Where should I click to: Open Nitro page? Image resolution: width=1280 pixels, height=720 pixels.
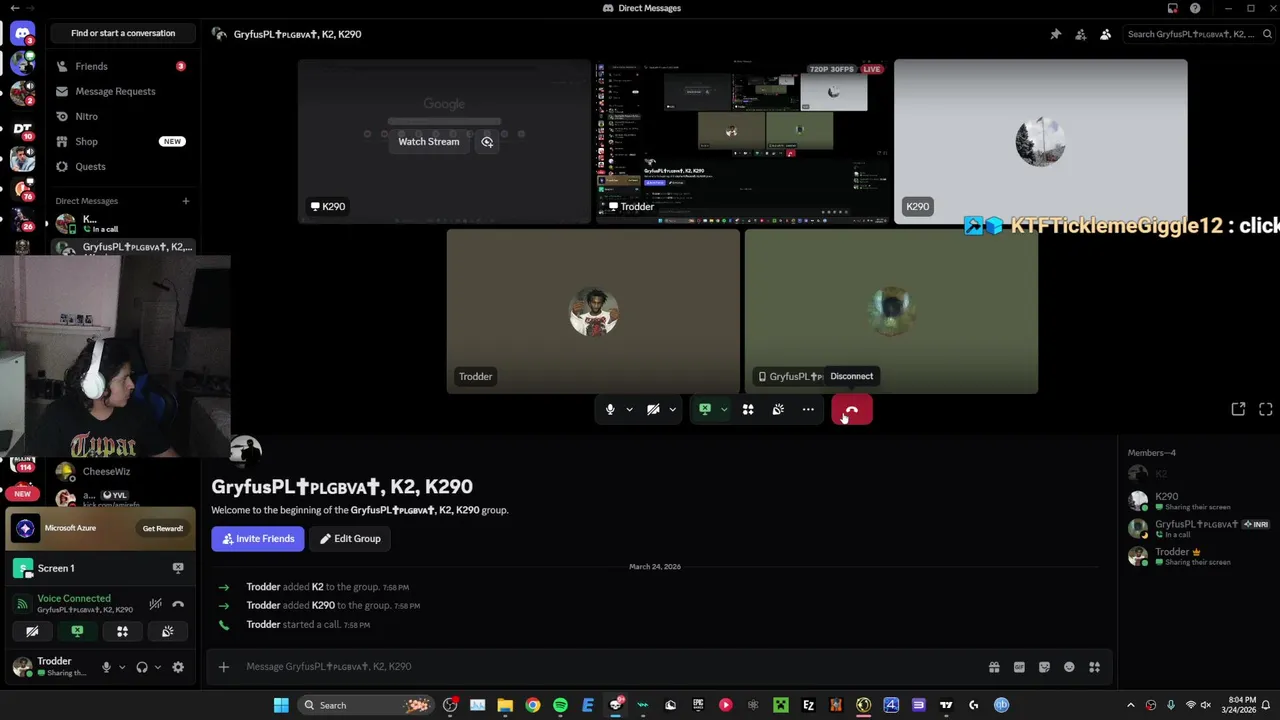click(121, 116)
